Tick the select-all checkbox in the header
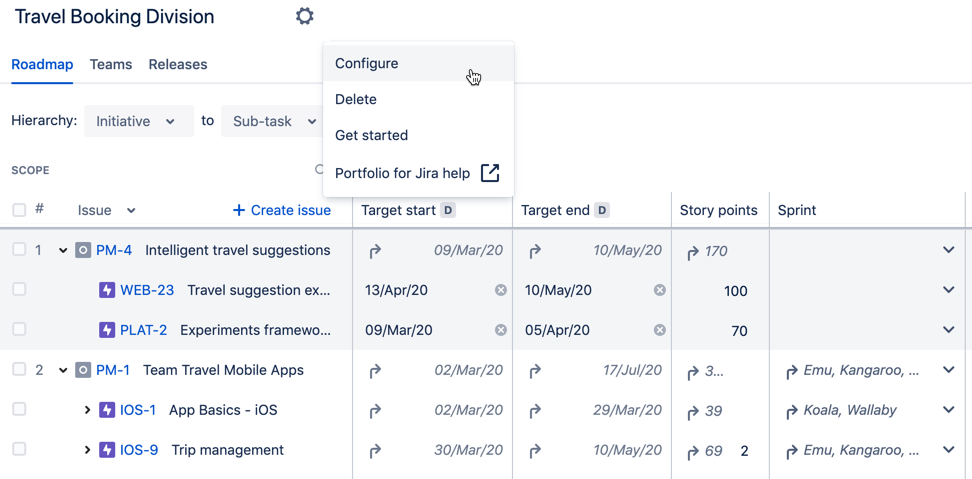972x479 pixels. pyautogui.click(x=19, y=210)
